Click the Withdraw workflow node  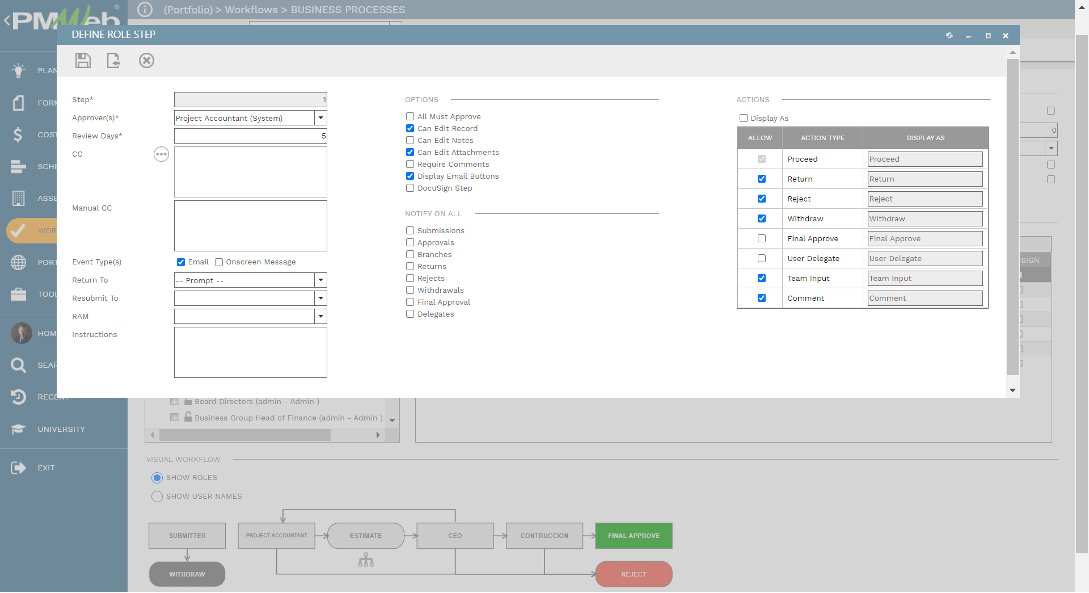pos(187,574)
